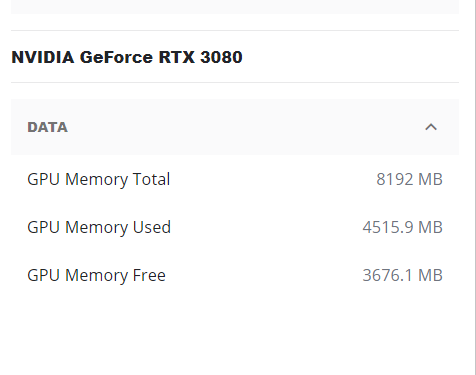Click the RTX text in the GPU title
This screenshot has height=375, width=476.
(177, 57)
